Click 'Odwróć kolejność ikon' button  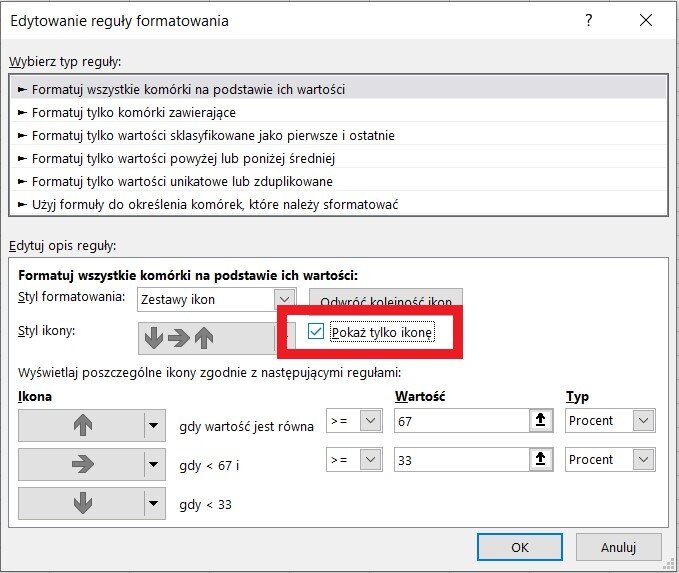tap(385, 299)
